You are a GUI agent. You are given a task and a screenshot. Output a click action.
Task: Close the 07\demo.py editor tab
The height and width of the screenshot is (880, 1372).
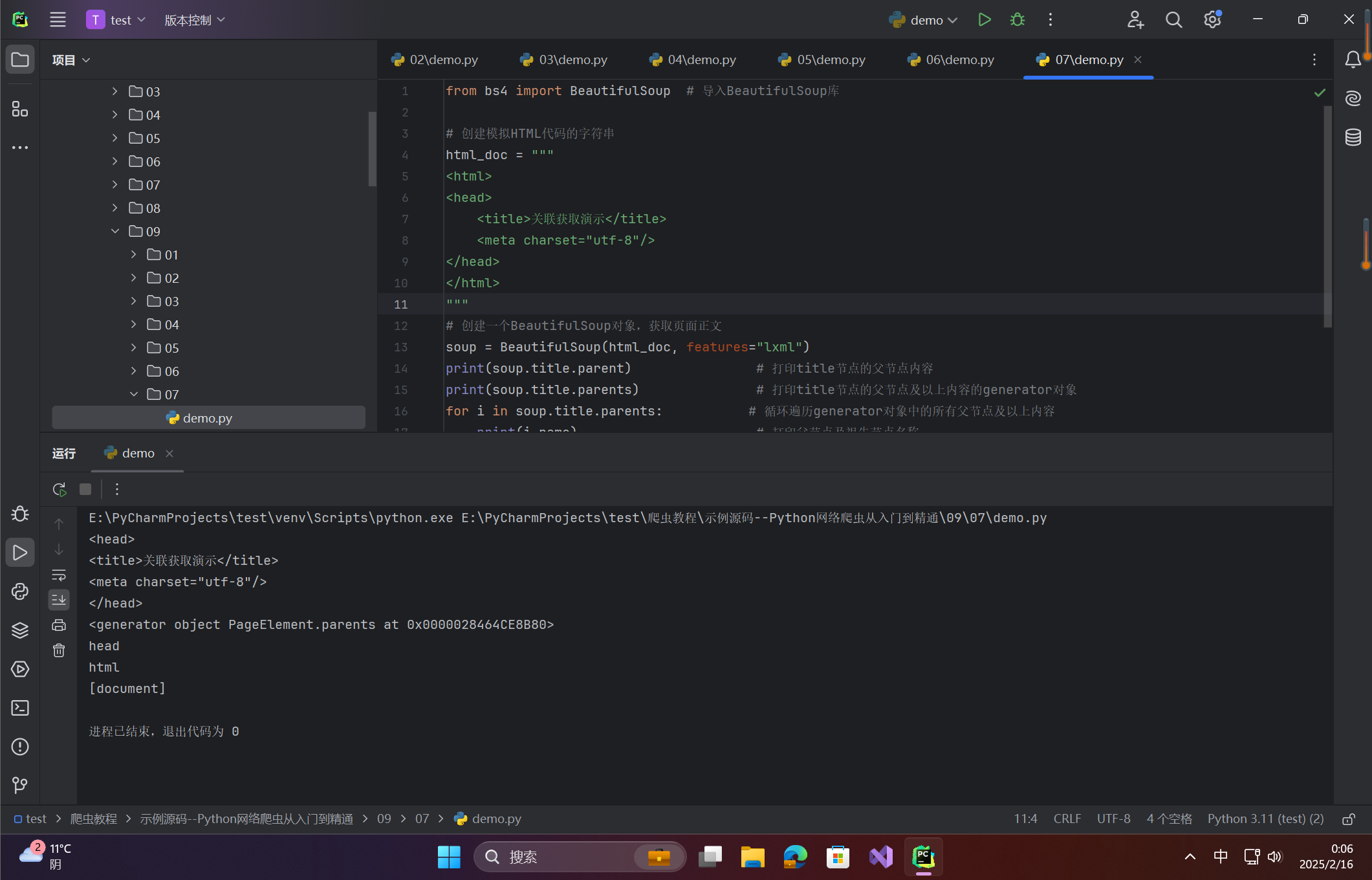pos(1138,60)
